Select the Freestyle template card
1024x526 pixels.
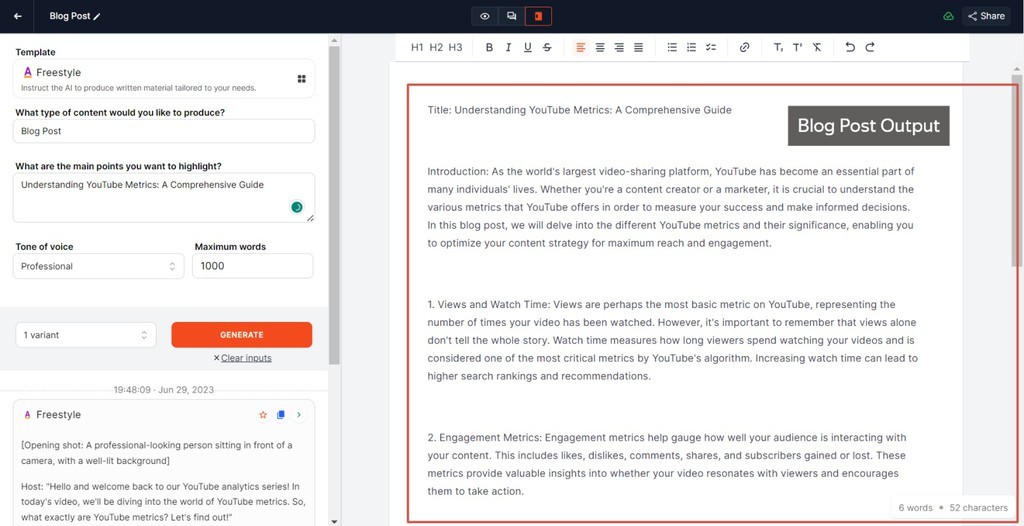[x=163, y=79]
